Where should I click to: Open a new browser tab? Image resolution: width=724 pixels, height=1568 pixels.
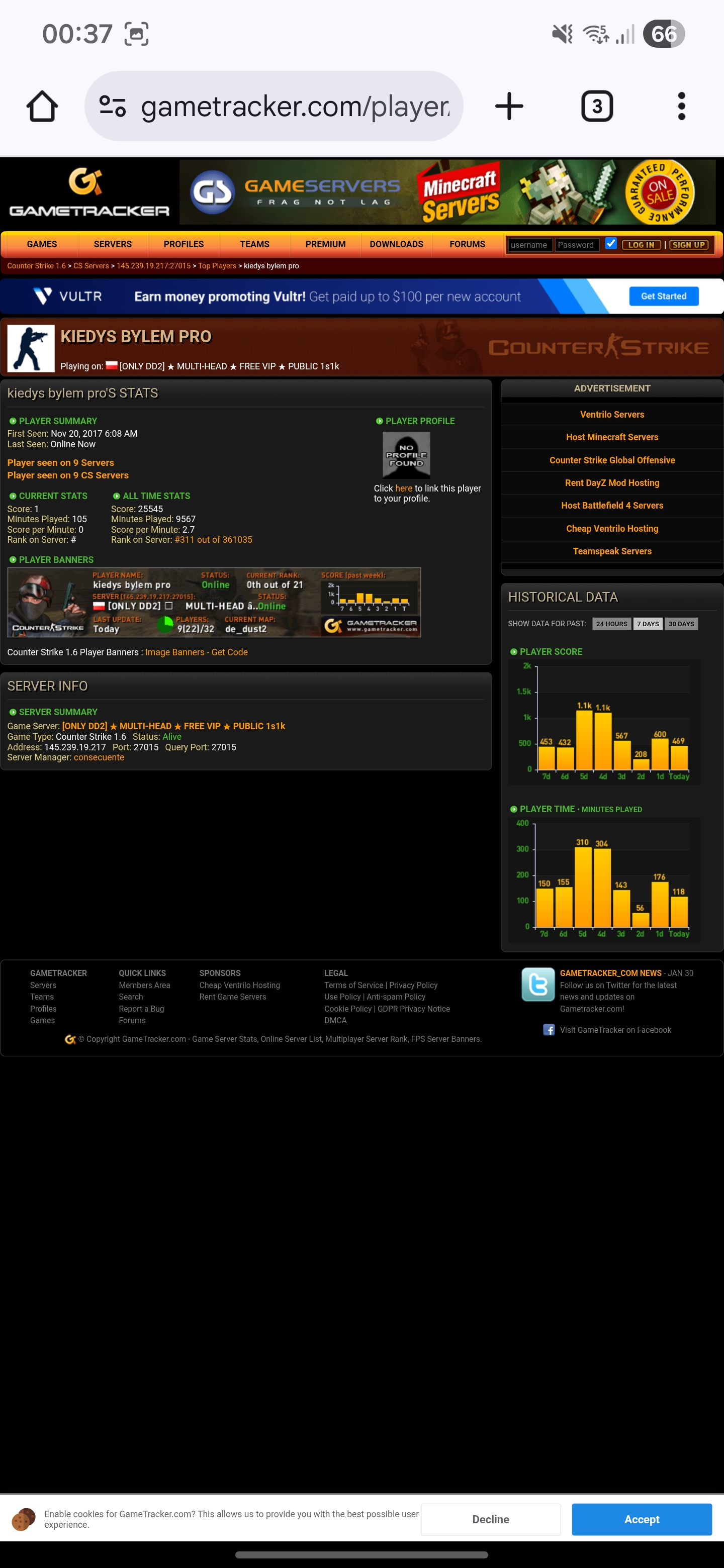509,107
